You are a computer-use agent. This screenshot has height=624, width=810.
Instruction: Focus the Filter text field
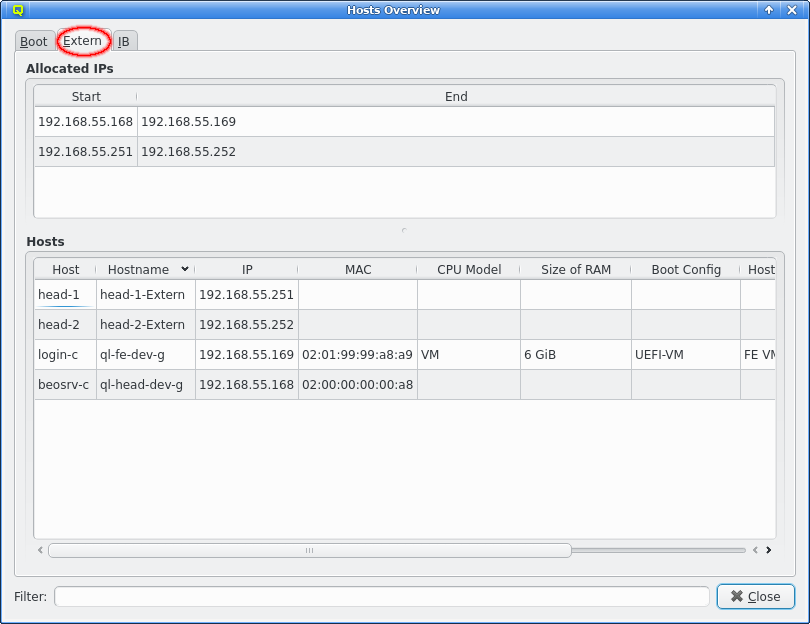point(381,596)
